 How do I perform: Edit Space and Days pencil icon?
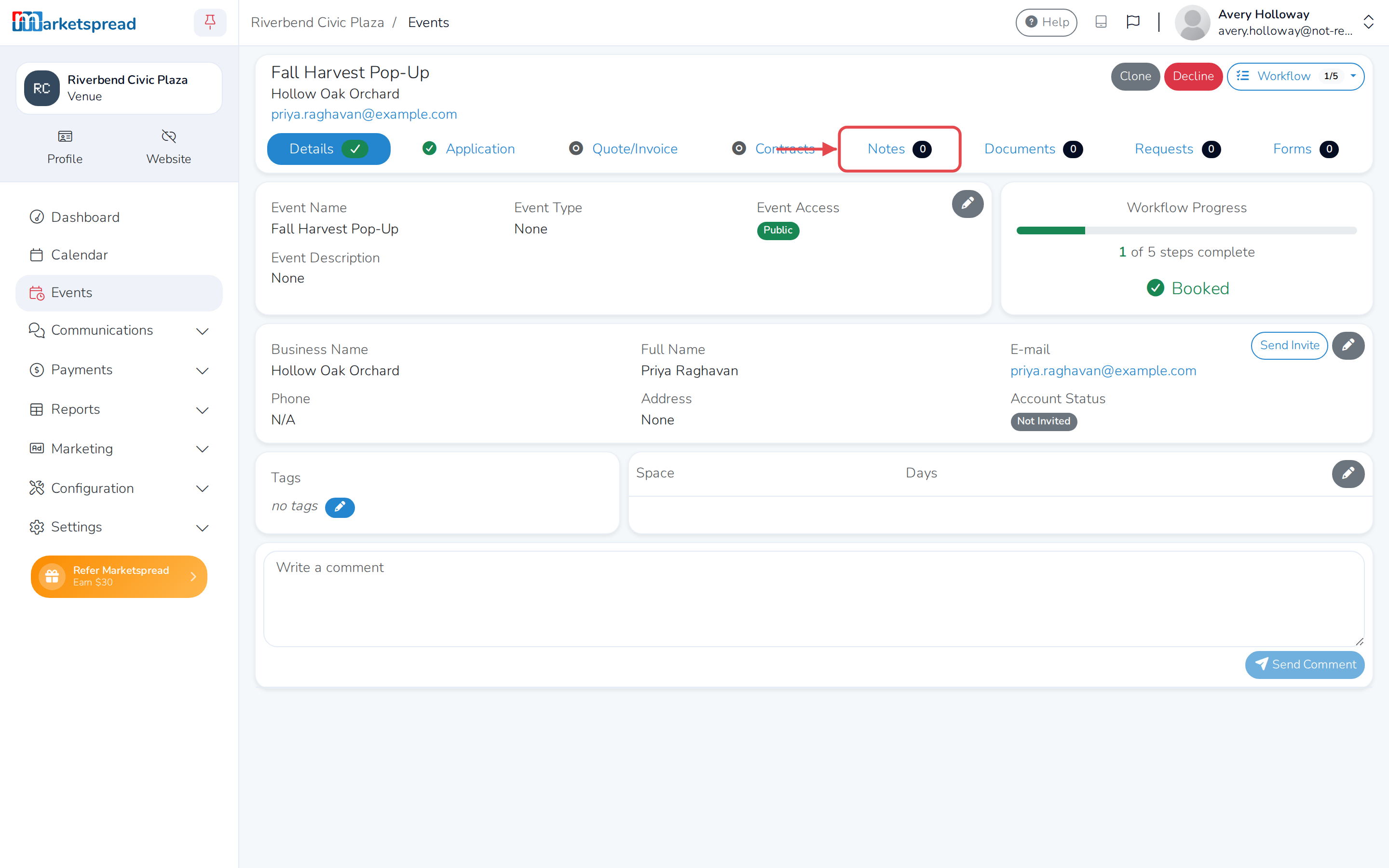pos(1348,474)
